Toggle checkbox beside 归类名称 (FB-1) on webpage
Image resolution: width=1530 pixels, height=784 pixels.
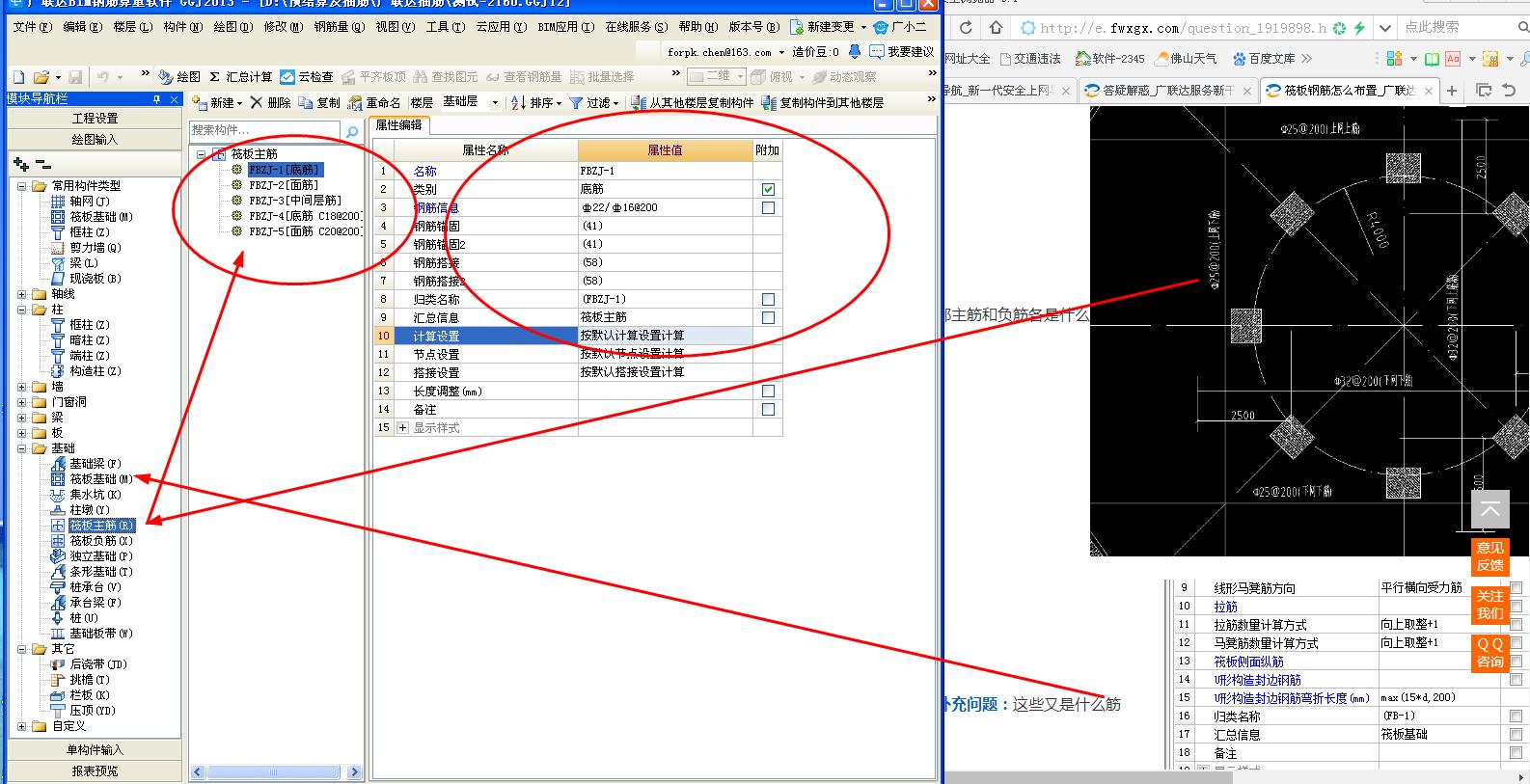1516,716
